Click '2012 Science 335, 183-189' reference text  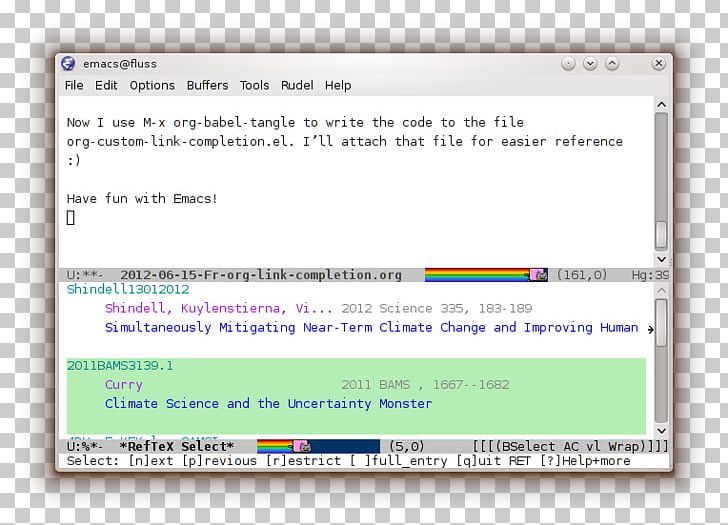coord(436,309)
